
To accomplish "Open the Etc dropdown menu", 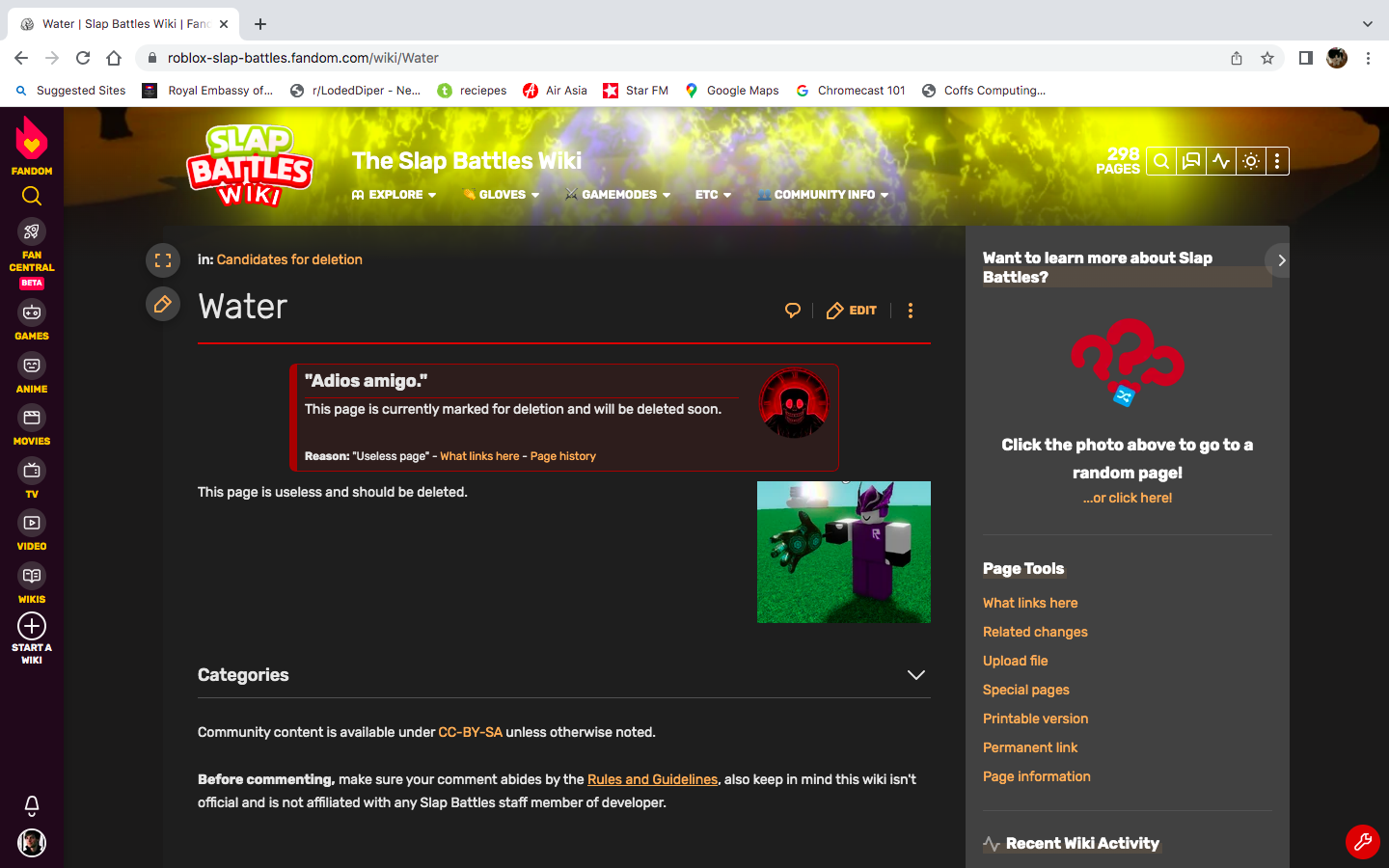I will [714, 195].
